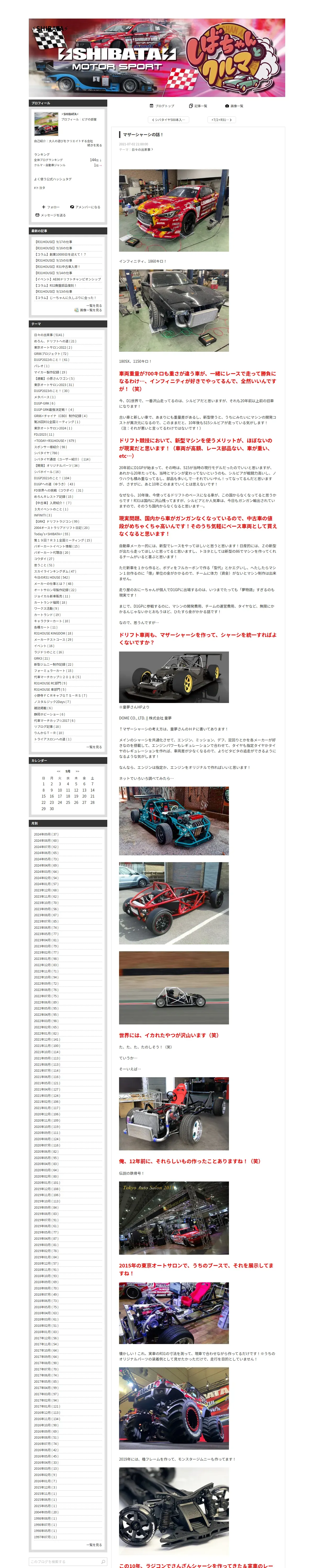Screen dimensions: 314x1568
Task: Open previous article シバタイヤ500本入
Action: click(x=168, y=120)
